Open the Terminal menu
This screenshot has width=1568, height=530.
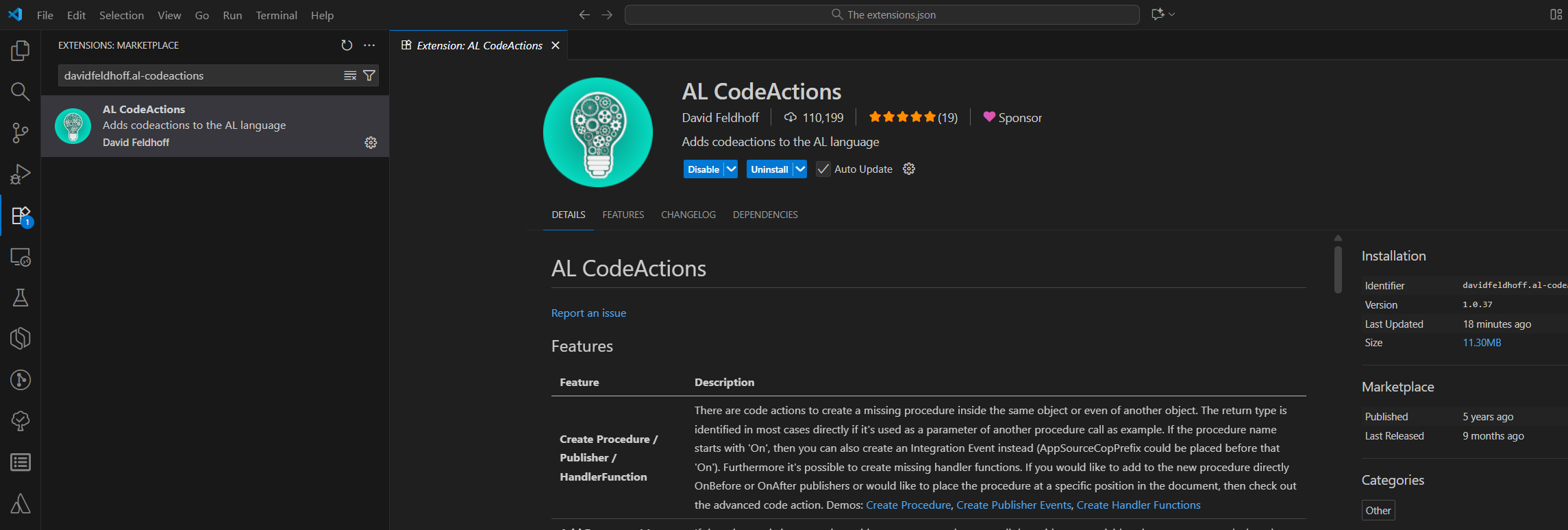(x=276, y=15)
